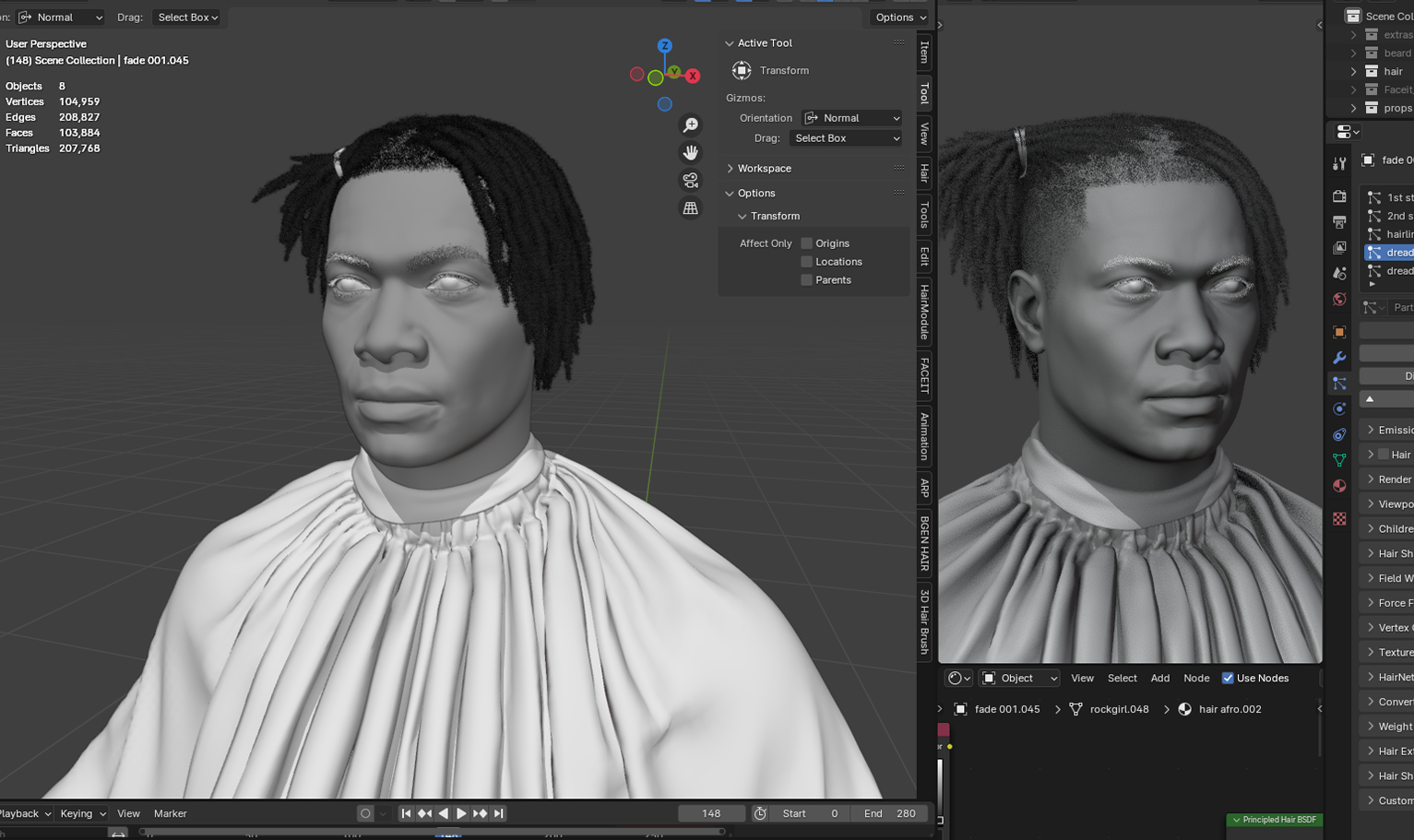
Task: Open the Item sidebar tab
Action: click(924, 51)
